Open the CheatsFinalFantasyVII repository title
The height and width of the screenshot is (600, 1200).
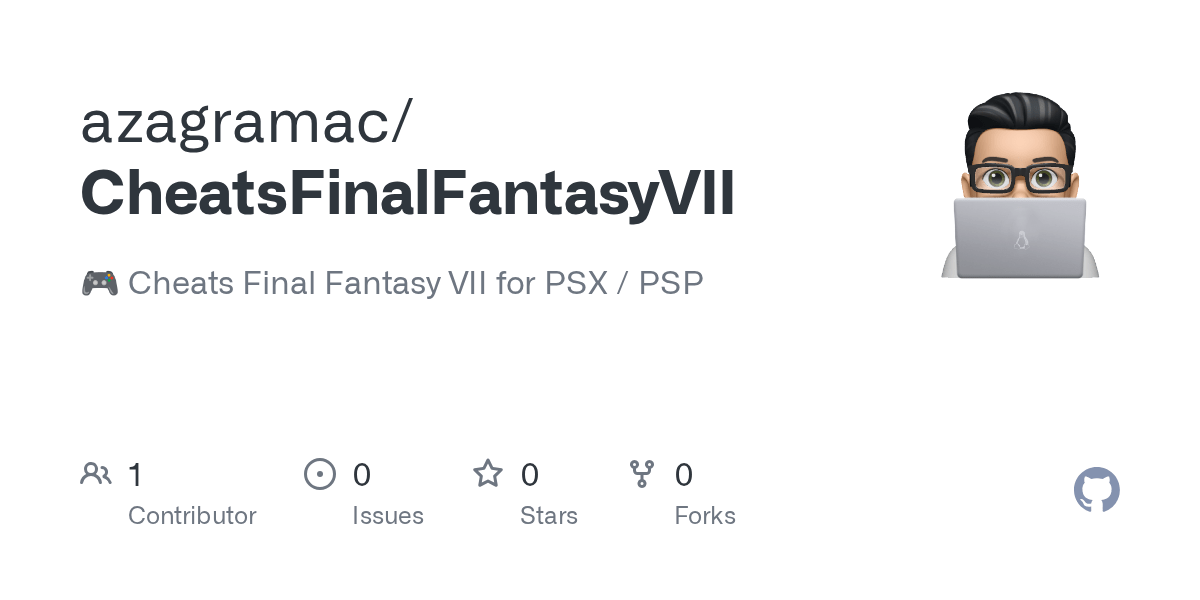pyautogui.click(x=407, y=193)
